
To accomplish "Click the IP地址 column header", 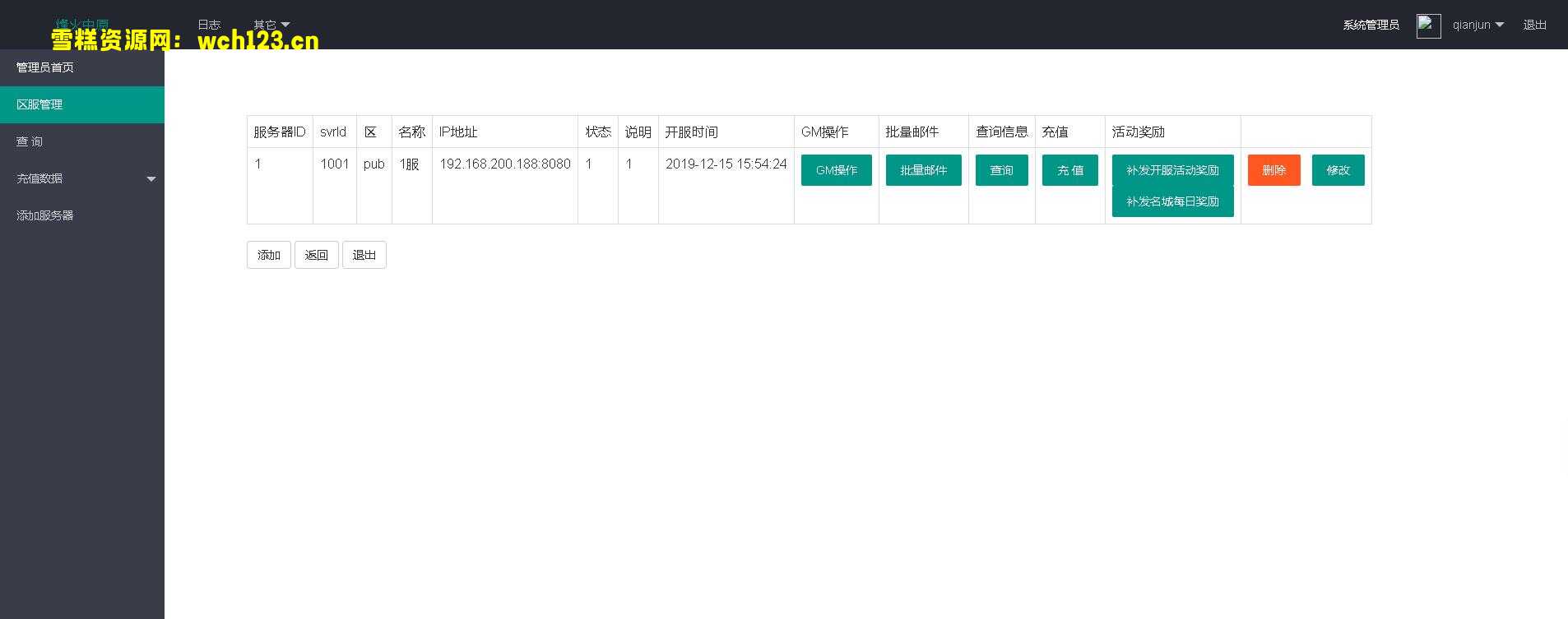I will click(x=504, y=132).
